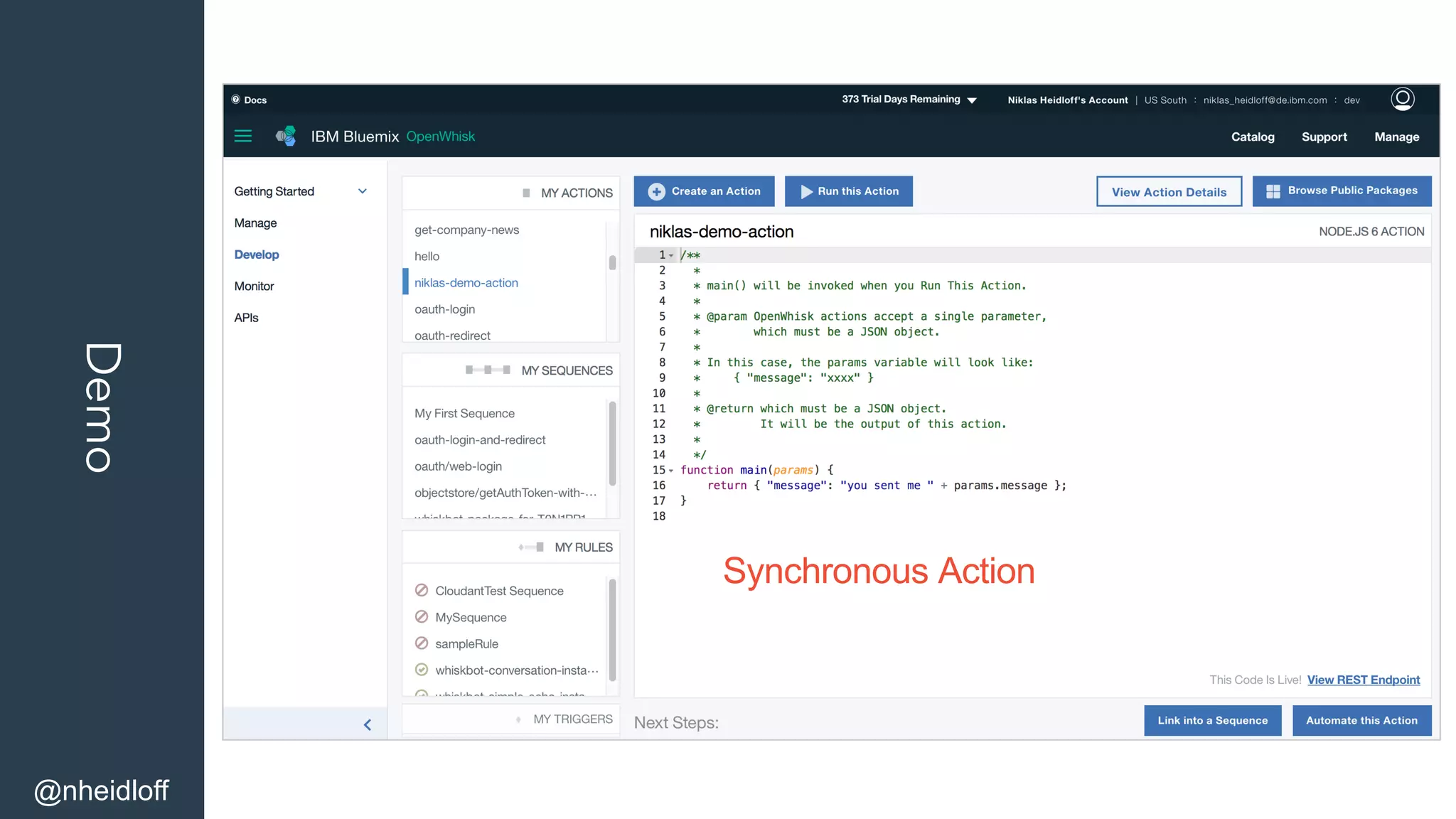Select oauth-login in My Actions list

[x=444, y=309]
